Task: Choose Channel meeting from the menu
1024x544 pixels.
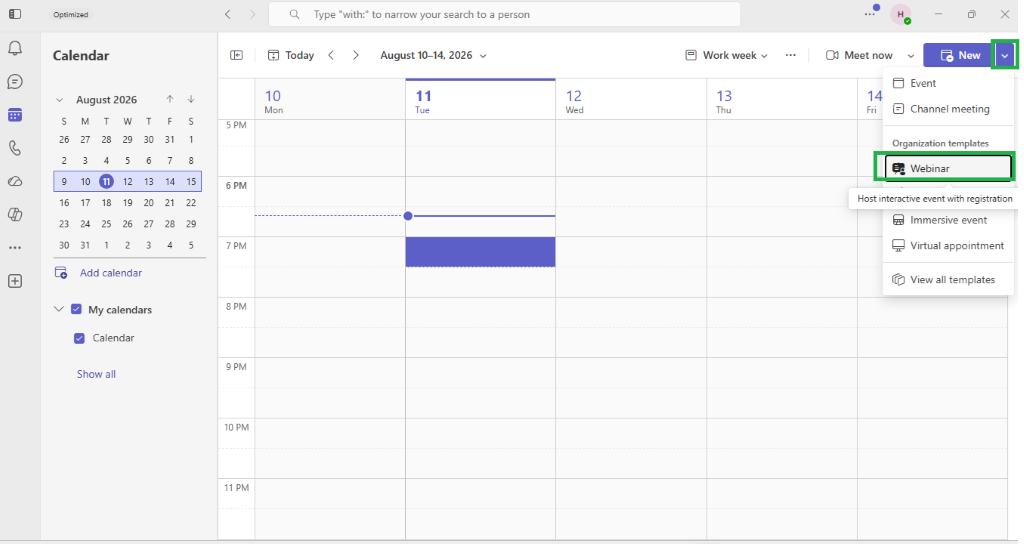Action: [x=948, y=109]
